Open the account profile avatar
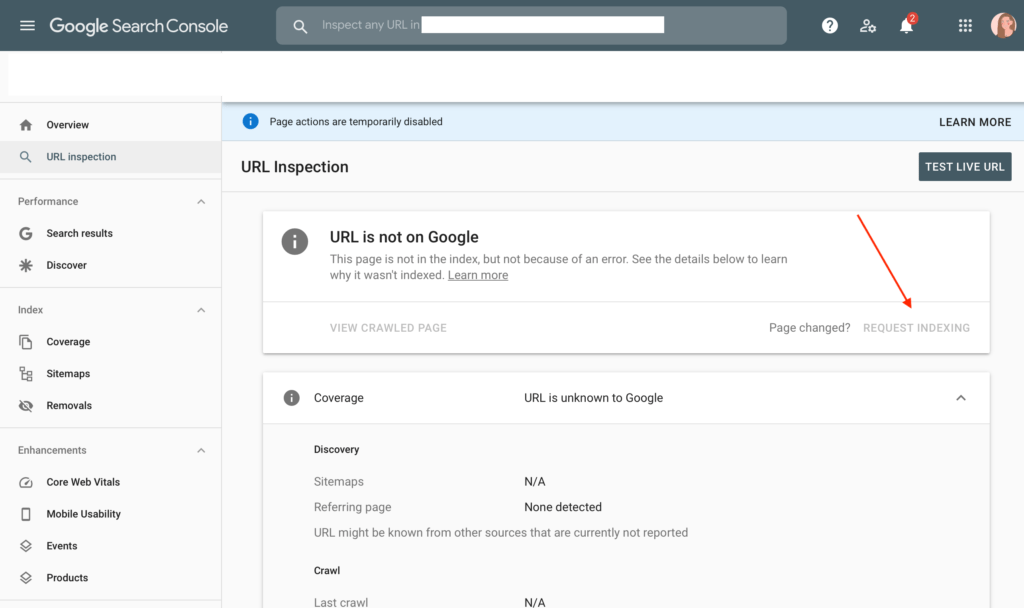 coord(1003,25)
